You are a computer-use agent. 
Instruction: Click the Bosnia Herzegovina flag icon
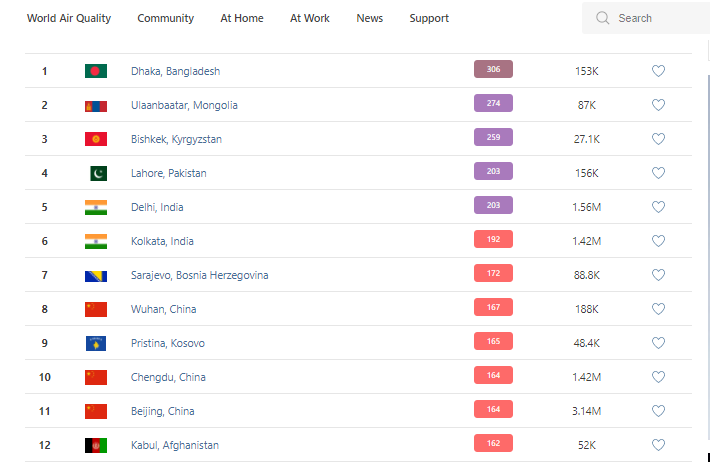pyautogui.click(x=96, y=275)
